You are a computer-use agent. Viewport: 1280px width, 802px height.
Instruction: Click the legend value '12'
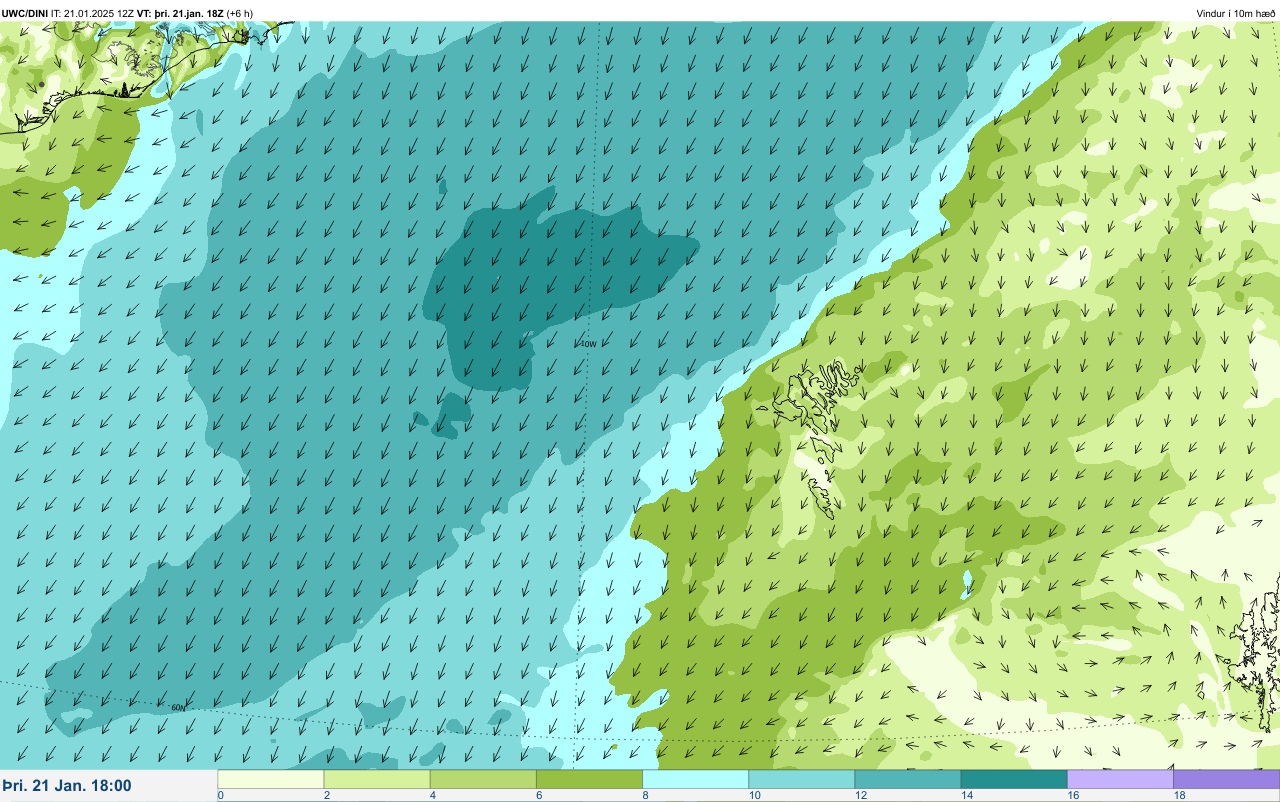tap(859, 796)
